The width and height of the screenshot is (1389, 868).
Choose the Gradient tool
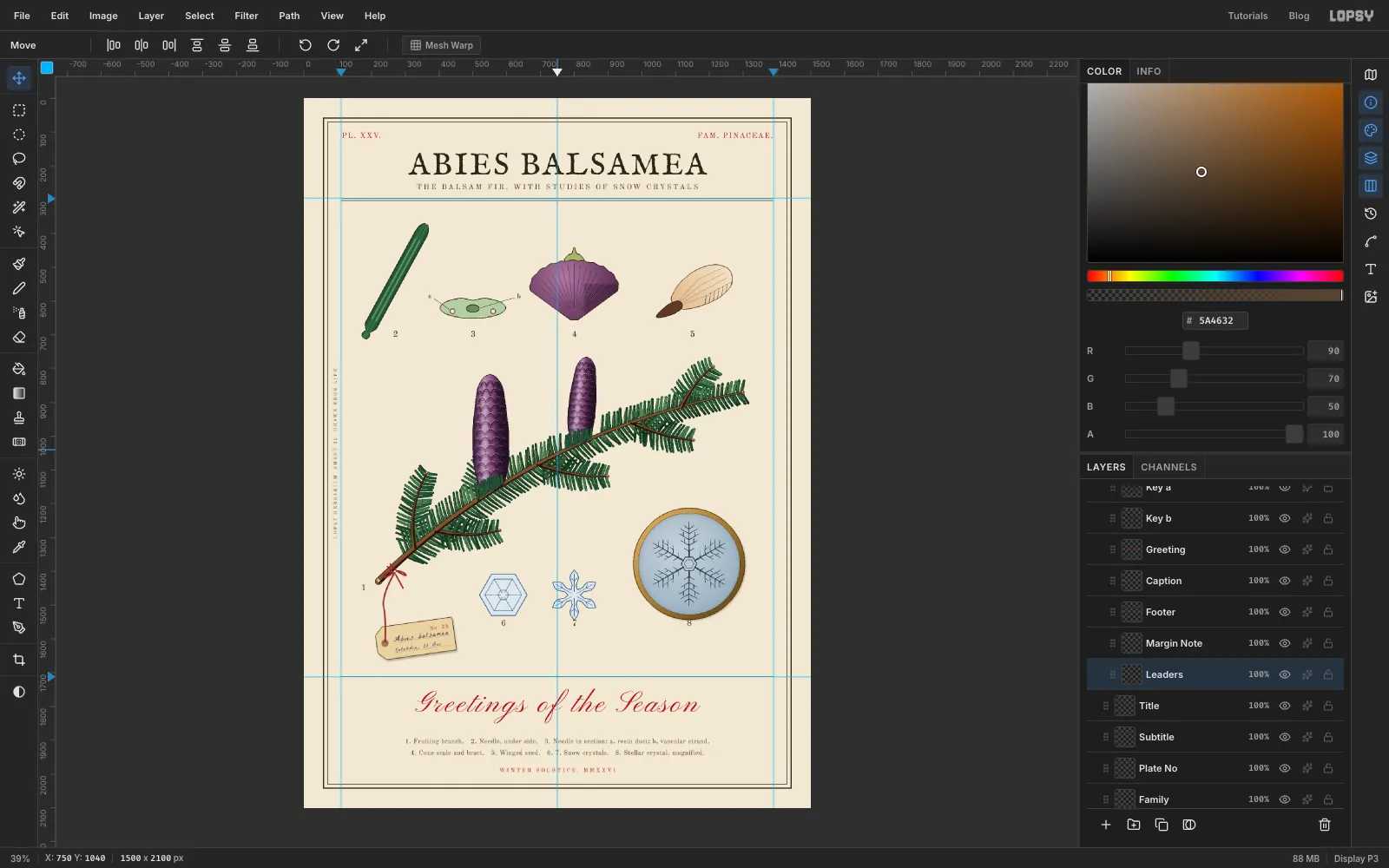click(19, 393)
